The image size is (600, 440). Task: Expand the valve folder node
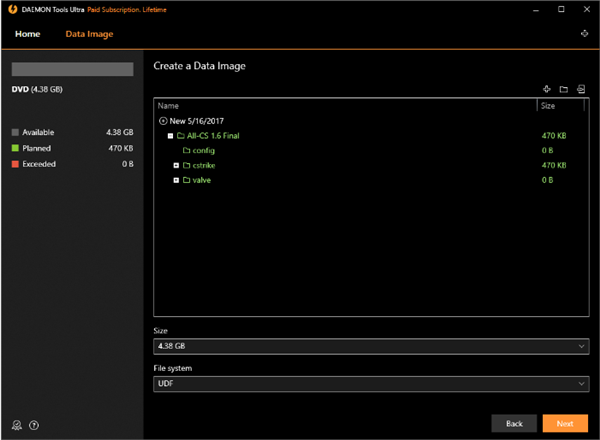tap(176, 180)
